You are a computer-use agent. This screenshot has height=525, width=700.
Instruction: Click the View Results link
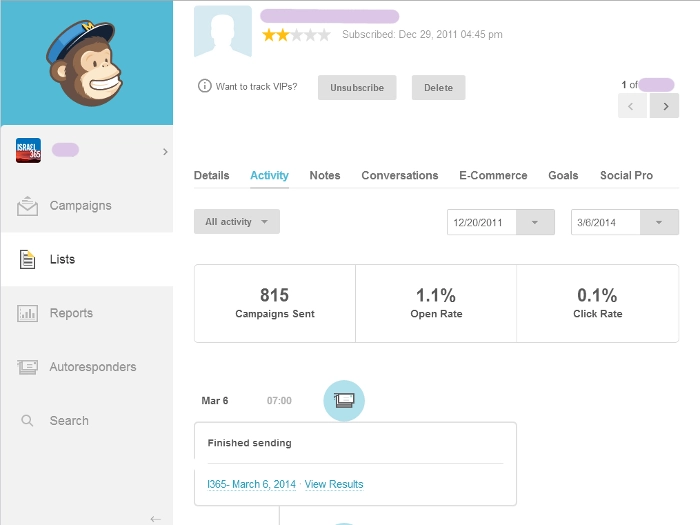[334, 484]
